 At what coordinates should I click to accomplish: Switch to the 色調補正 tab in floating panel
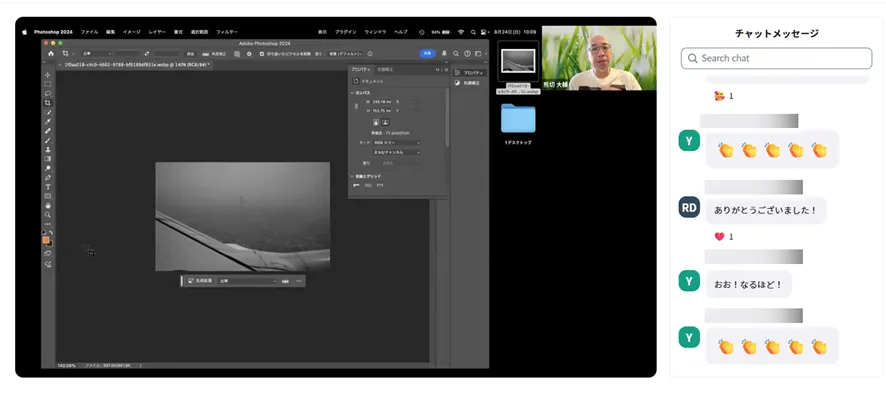[x=385, y=69]
